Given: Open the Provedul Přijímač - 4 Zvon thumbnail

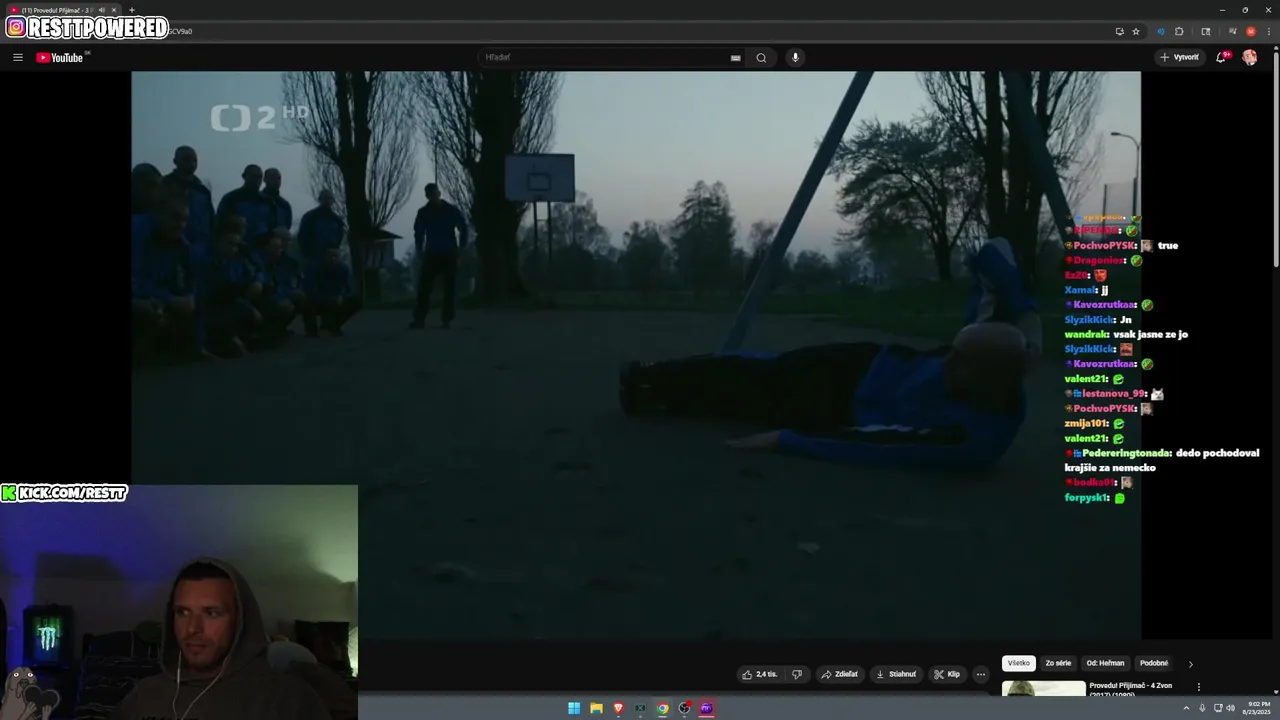Looking at the screenshot, I should 1043,688.
